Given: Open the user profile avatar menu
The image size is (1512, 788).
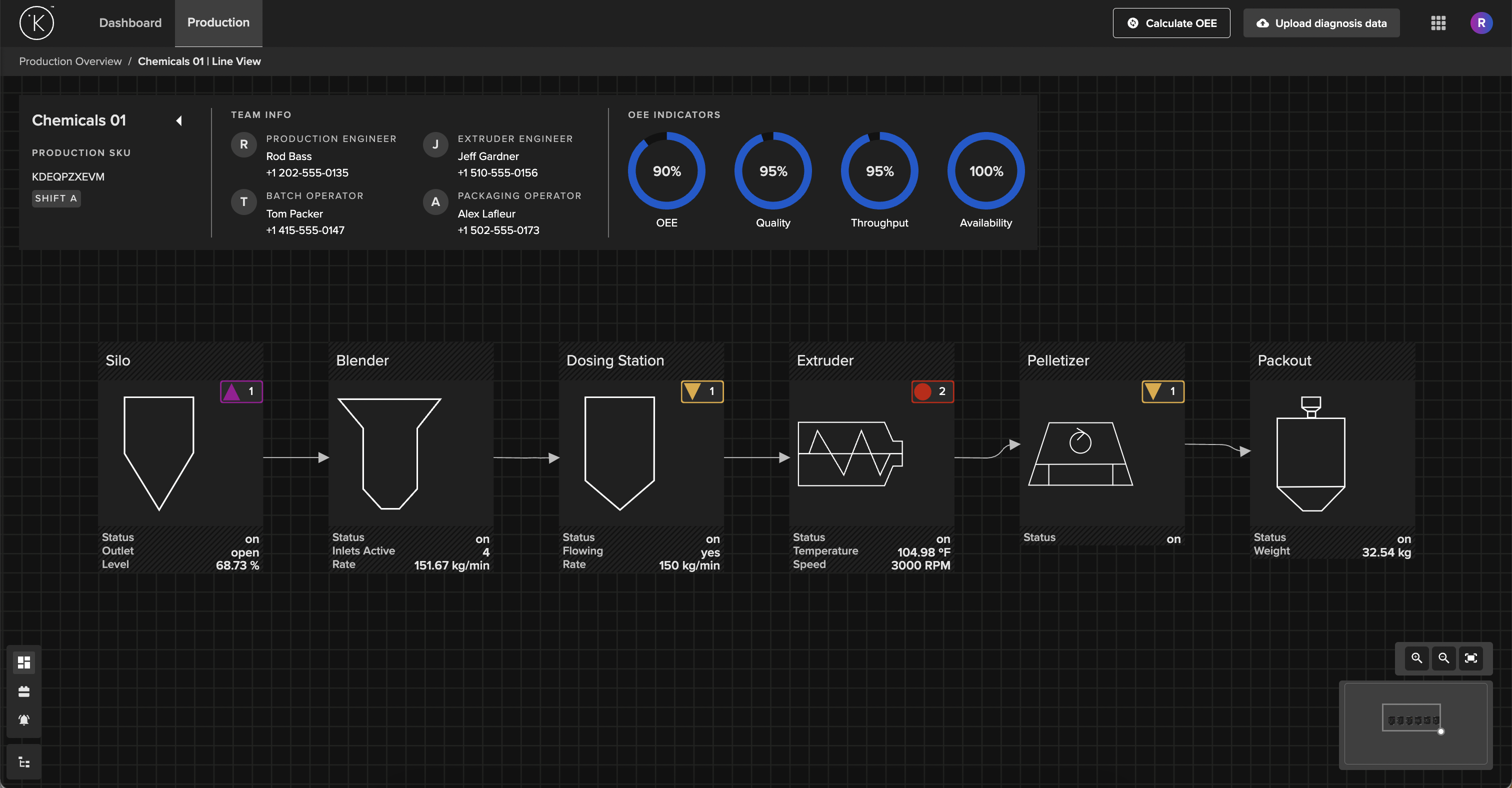Looking at the screenshot, I should pos(1481,23).
